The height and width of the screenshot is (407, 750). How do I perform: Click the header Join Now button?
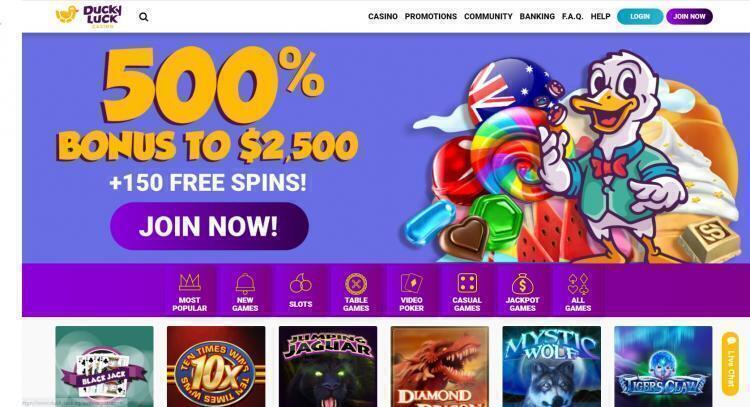[x=689, y=16]
